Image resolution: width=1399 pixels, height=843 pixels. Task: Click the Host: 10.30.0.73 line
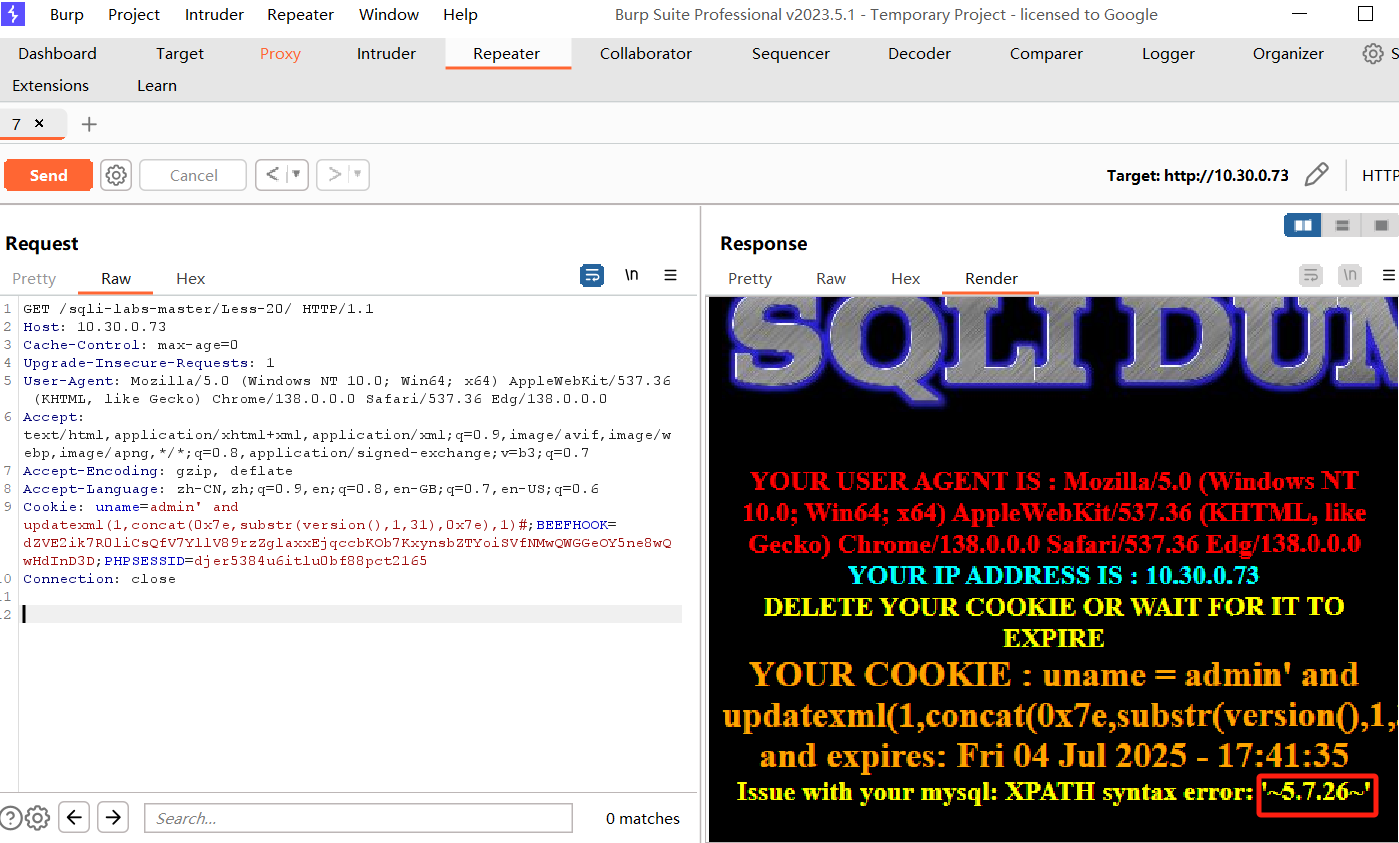(95, 327)
